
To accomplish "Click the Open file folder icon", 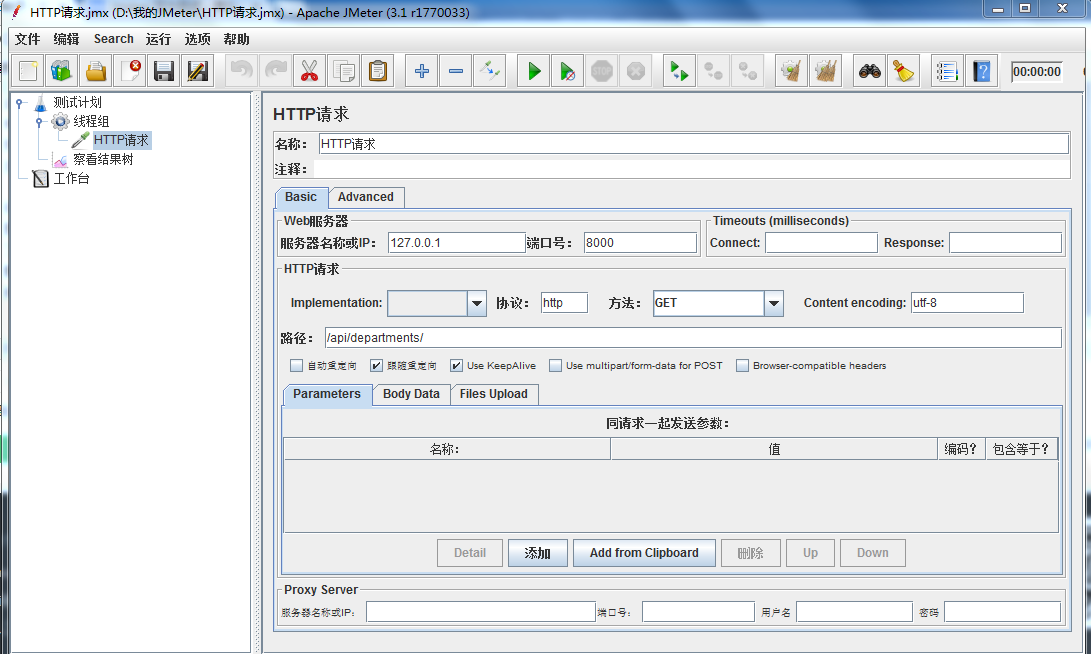I will [x=96, y=71].
